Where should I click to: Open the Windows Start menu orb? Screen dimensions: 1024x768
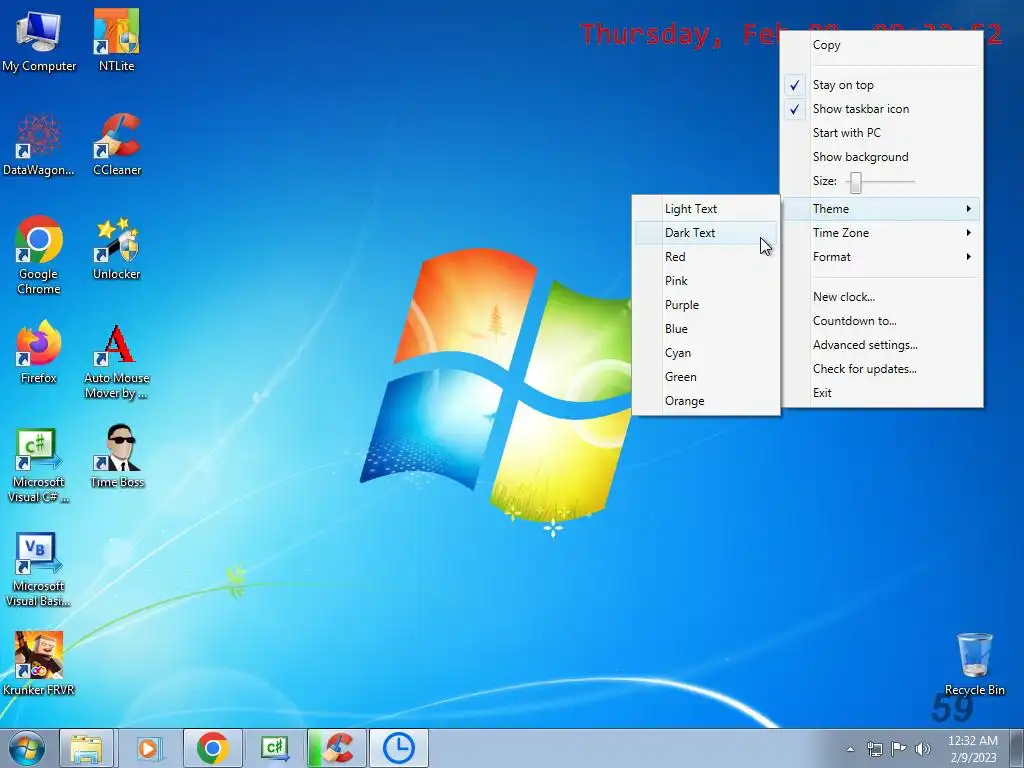[27, 748]
